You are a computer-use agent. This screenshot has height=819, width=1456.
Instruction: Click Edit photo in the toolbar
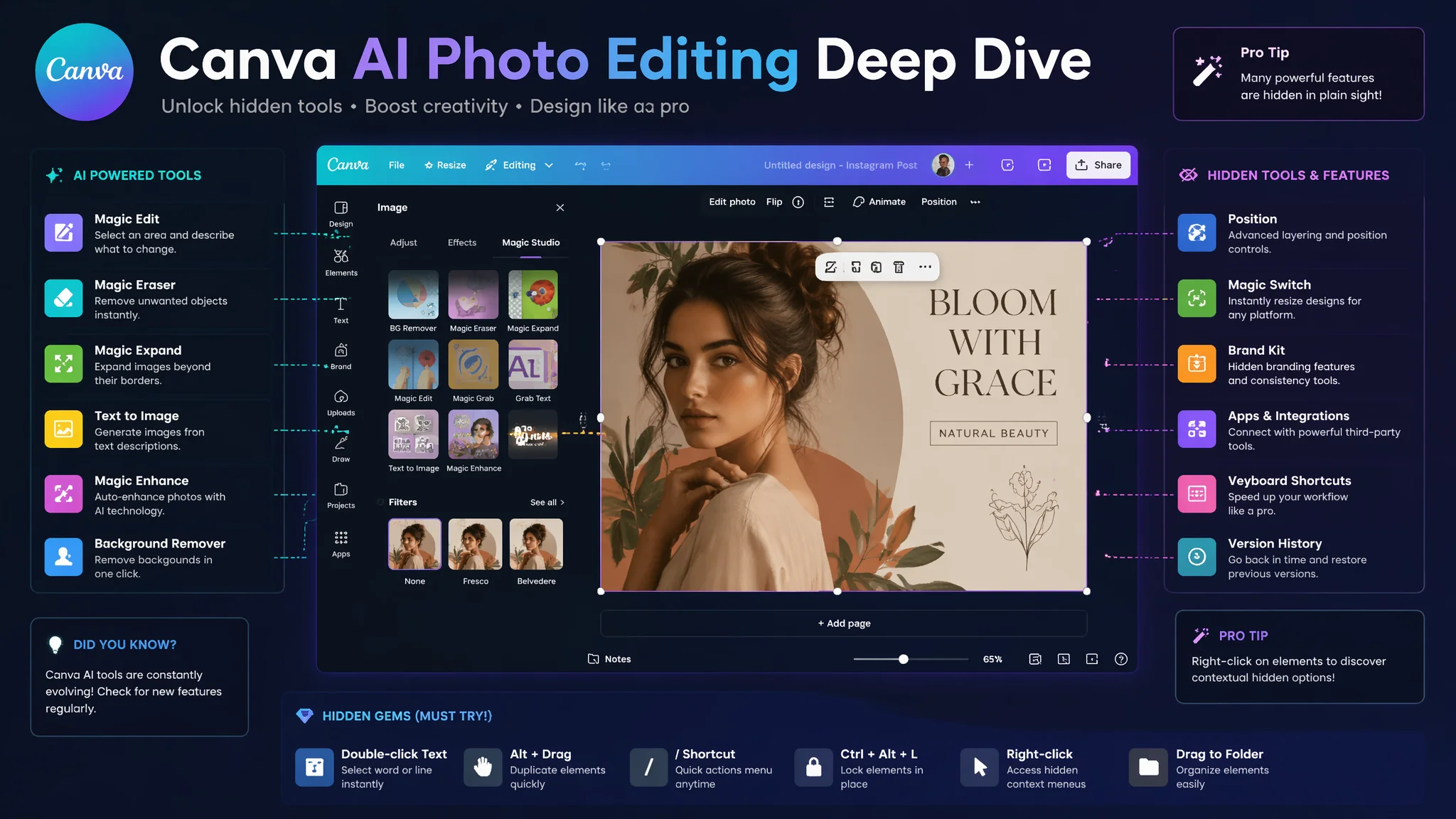(732, 202)
